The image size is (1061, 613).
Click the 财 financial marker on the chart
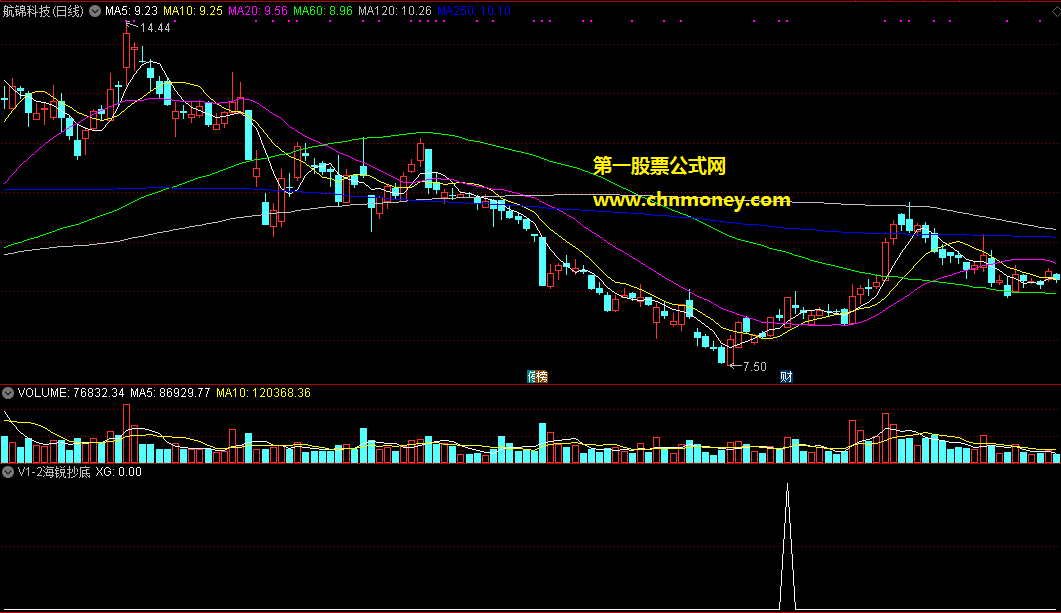tap(786, 377)
